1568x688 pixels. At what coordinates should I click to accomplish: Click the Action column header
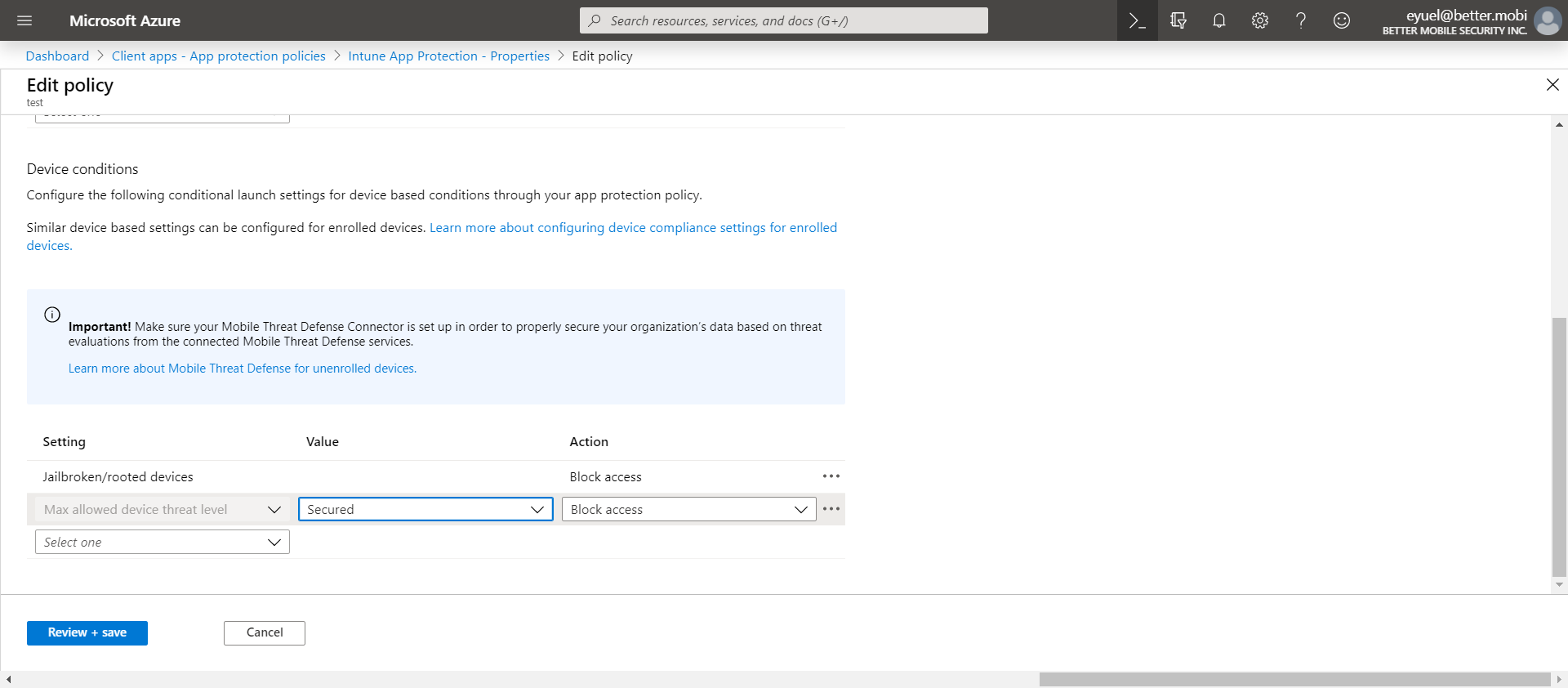(589, 442)
